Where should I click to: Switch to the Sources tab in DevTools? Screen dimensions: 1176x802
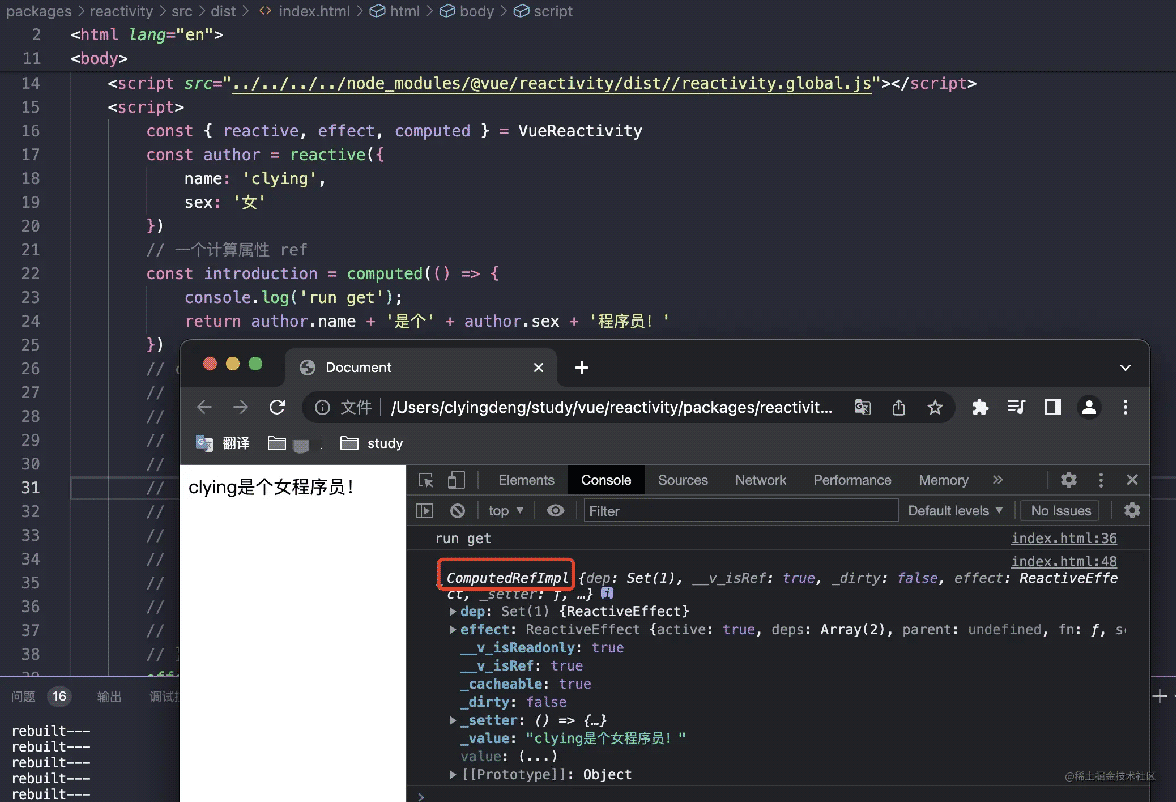pos(683,480)
